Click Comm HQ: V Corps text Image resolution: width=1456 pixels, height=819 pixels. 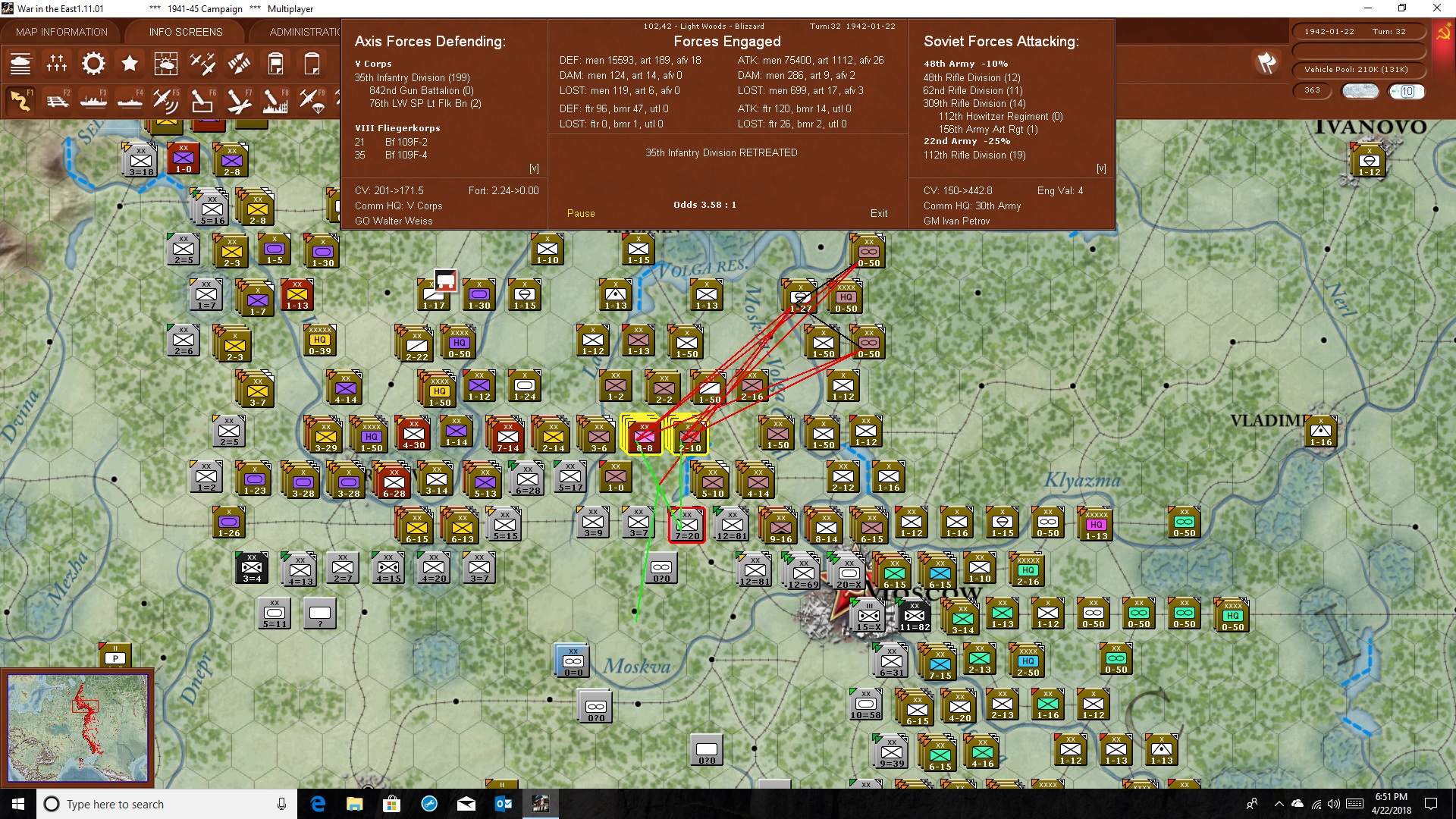[398, 206]
